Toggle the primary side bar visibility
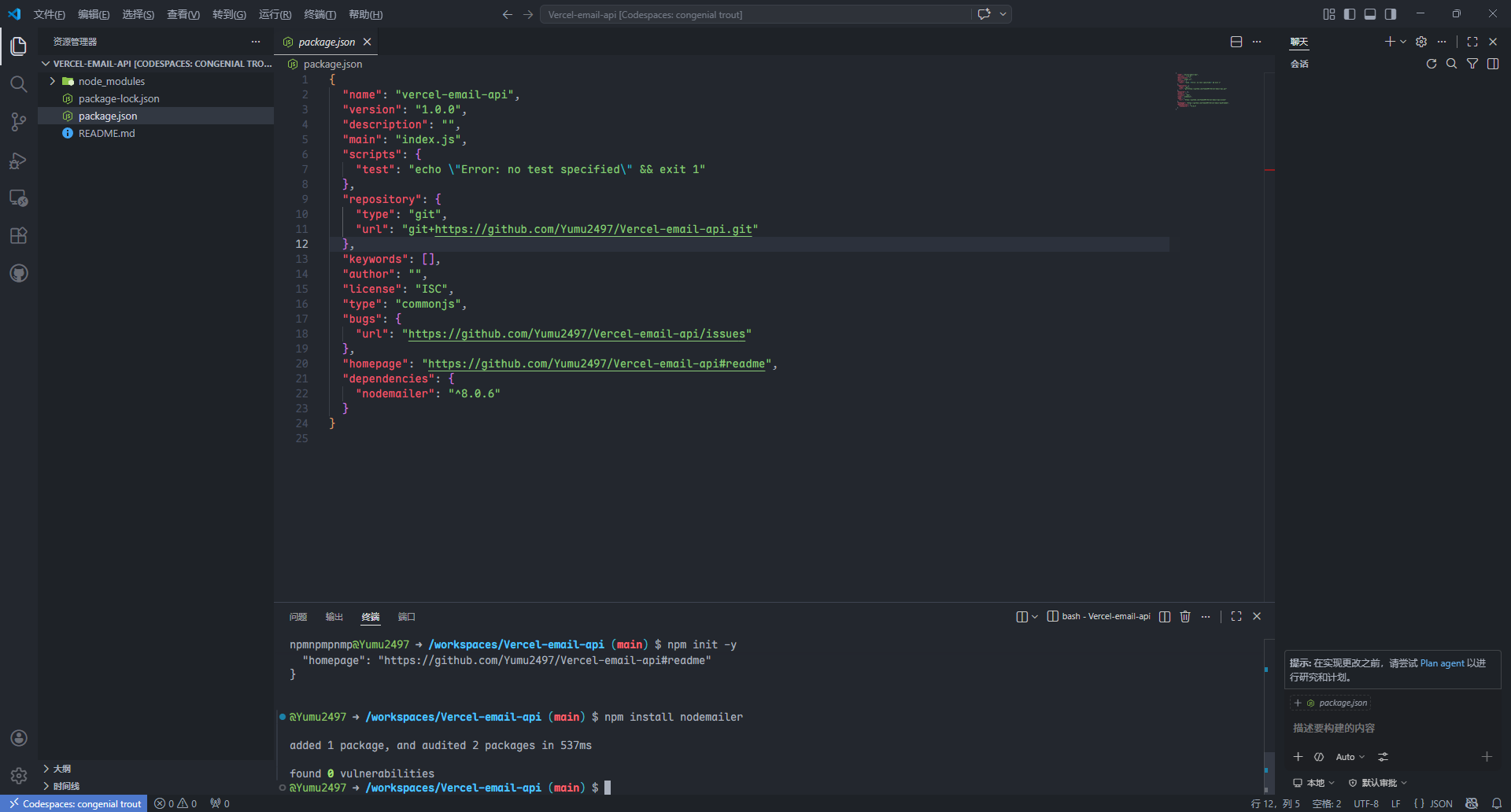Image resolution: width=1511 pixels, height=812 pixels. (x=1350, y=14)
